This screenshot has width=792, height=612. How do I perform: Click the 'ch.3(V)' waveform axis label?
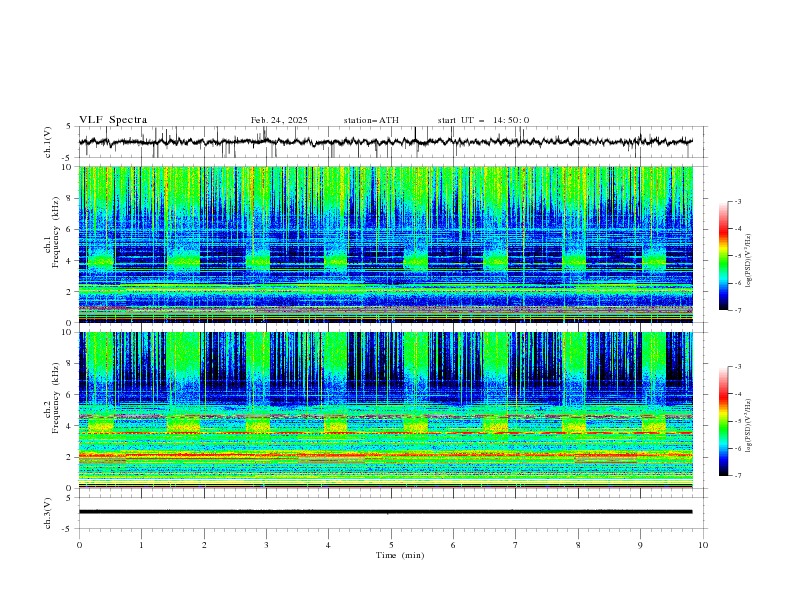click(x=48, y=513)
